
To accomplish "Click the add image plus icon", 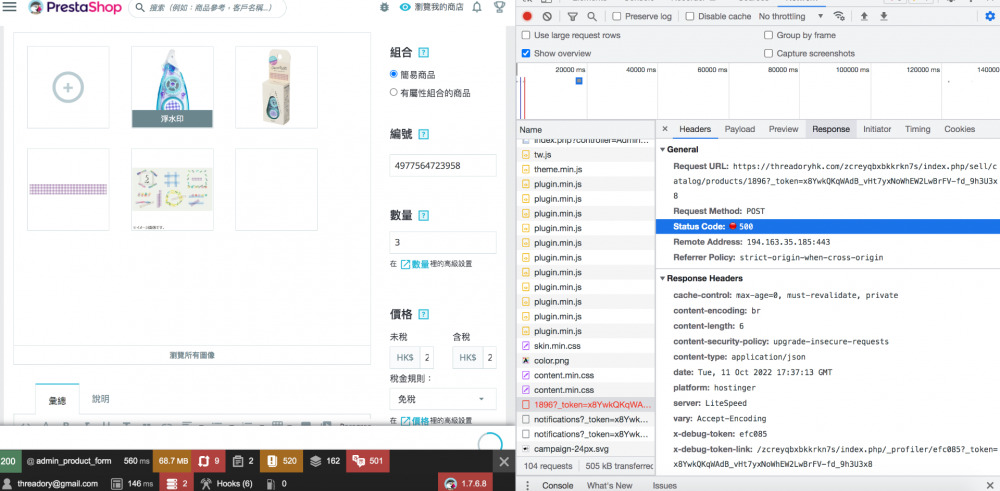I will [68, 87].
